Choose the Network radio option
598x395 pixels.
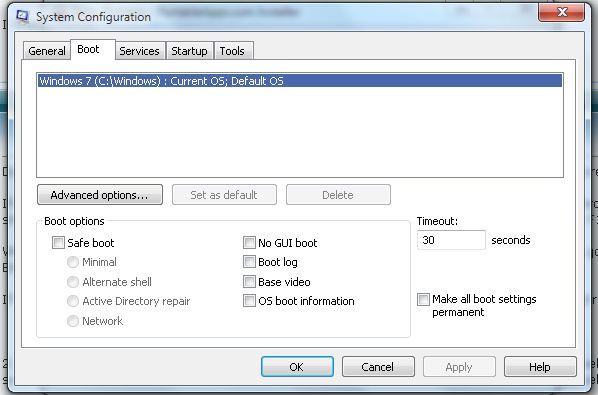point(72,321)
